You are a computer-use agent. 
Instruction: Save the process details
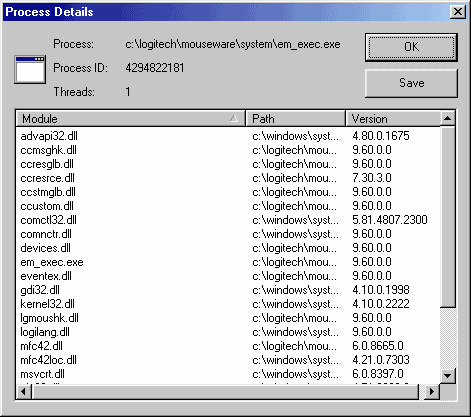coord(411,83)
